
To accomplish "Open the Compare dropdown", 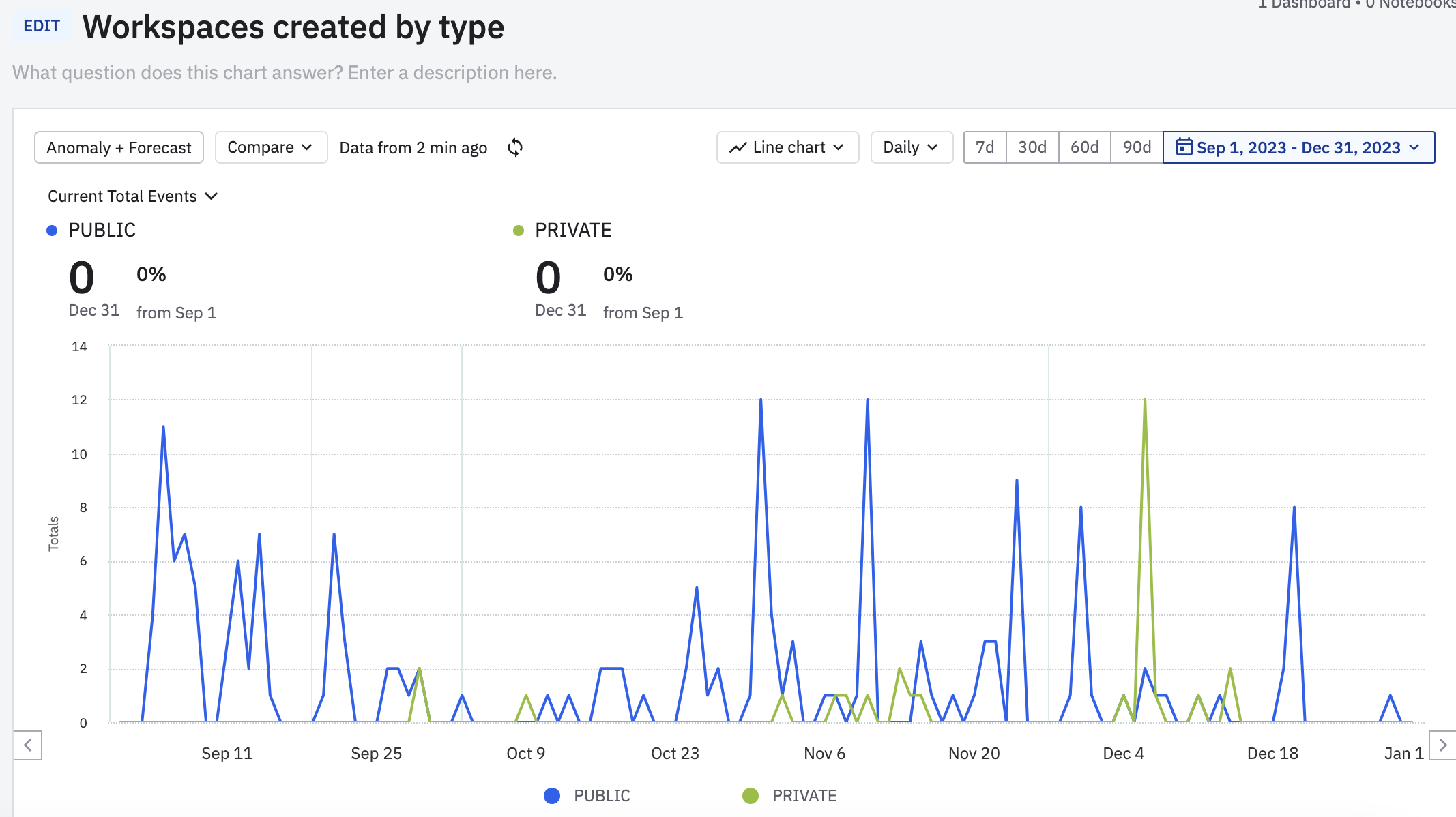I will coord(270,147).
